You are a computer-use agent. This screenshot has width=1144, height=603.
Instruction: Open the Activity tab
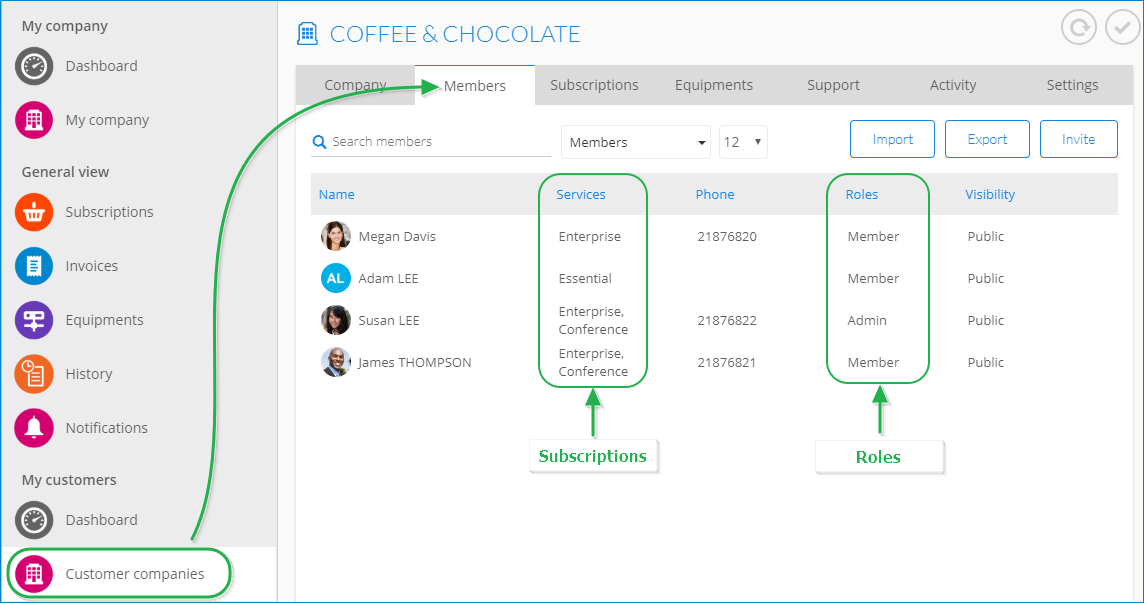[952, 85]
